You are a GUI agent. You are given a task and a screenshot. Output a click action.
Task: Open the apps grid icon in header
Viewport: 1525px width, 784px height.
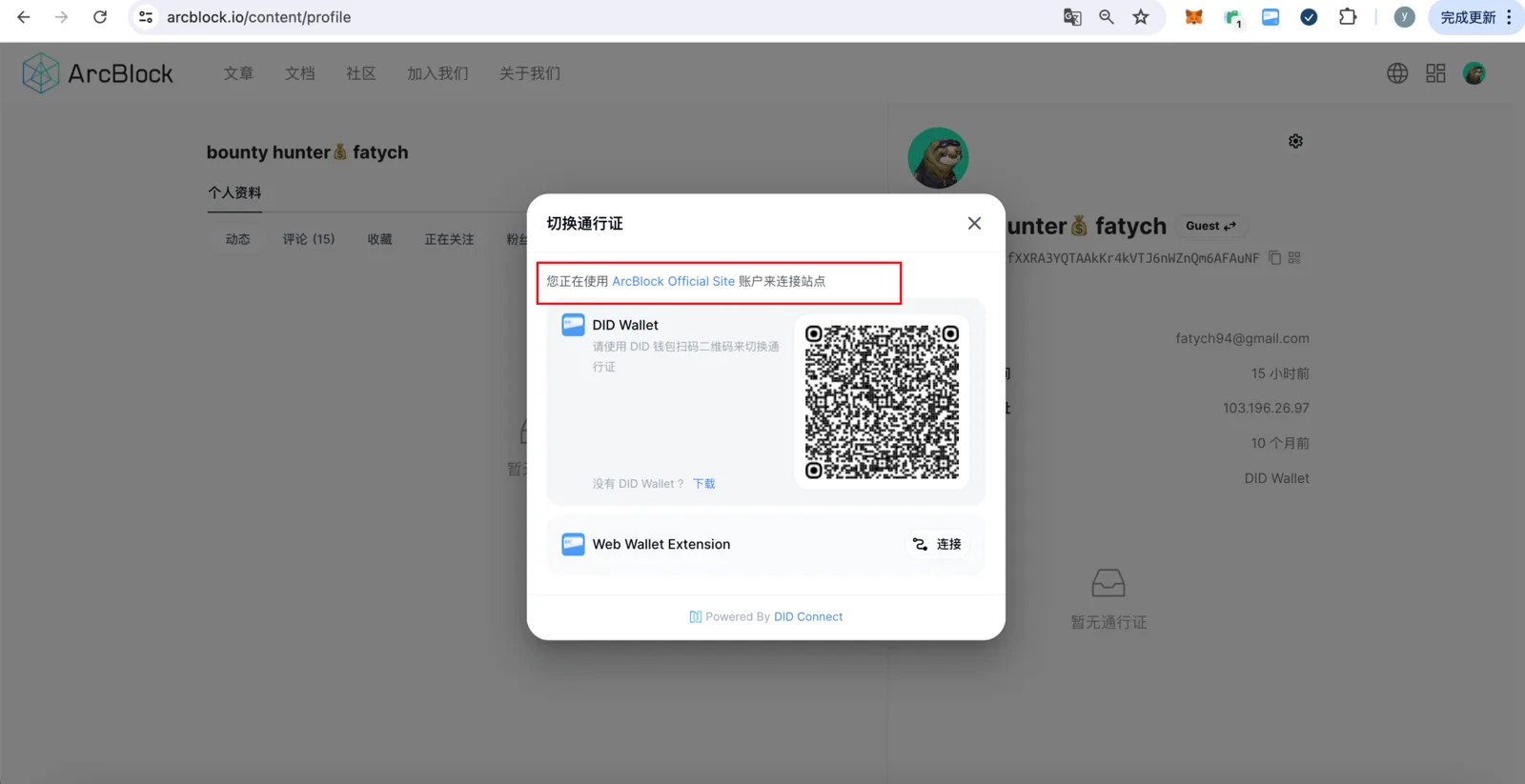[1435, 73]
